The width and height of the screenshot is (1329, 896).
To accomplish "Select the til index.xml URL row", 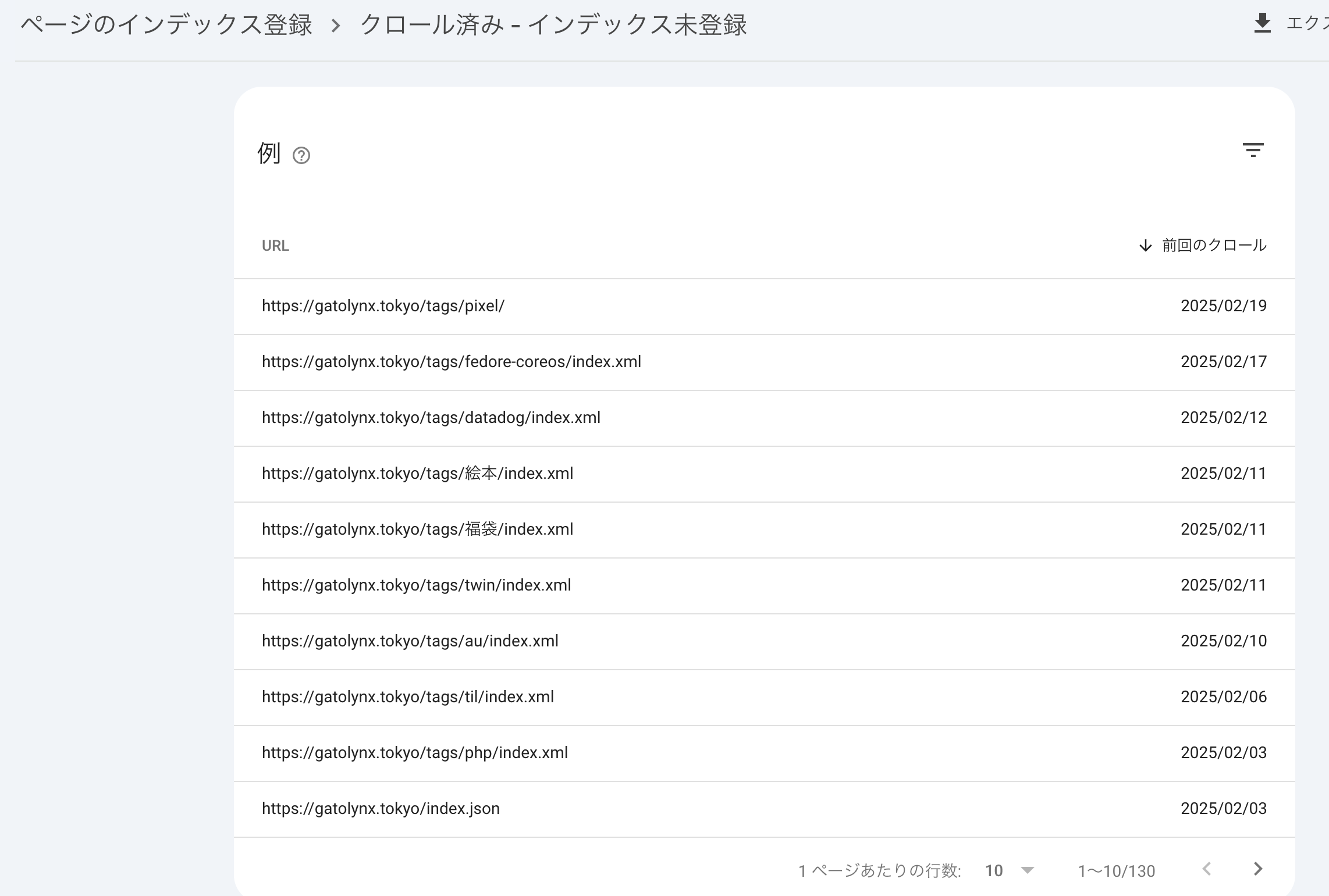I will (407, 697).
